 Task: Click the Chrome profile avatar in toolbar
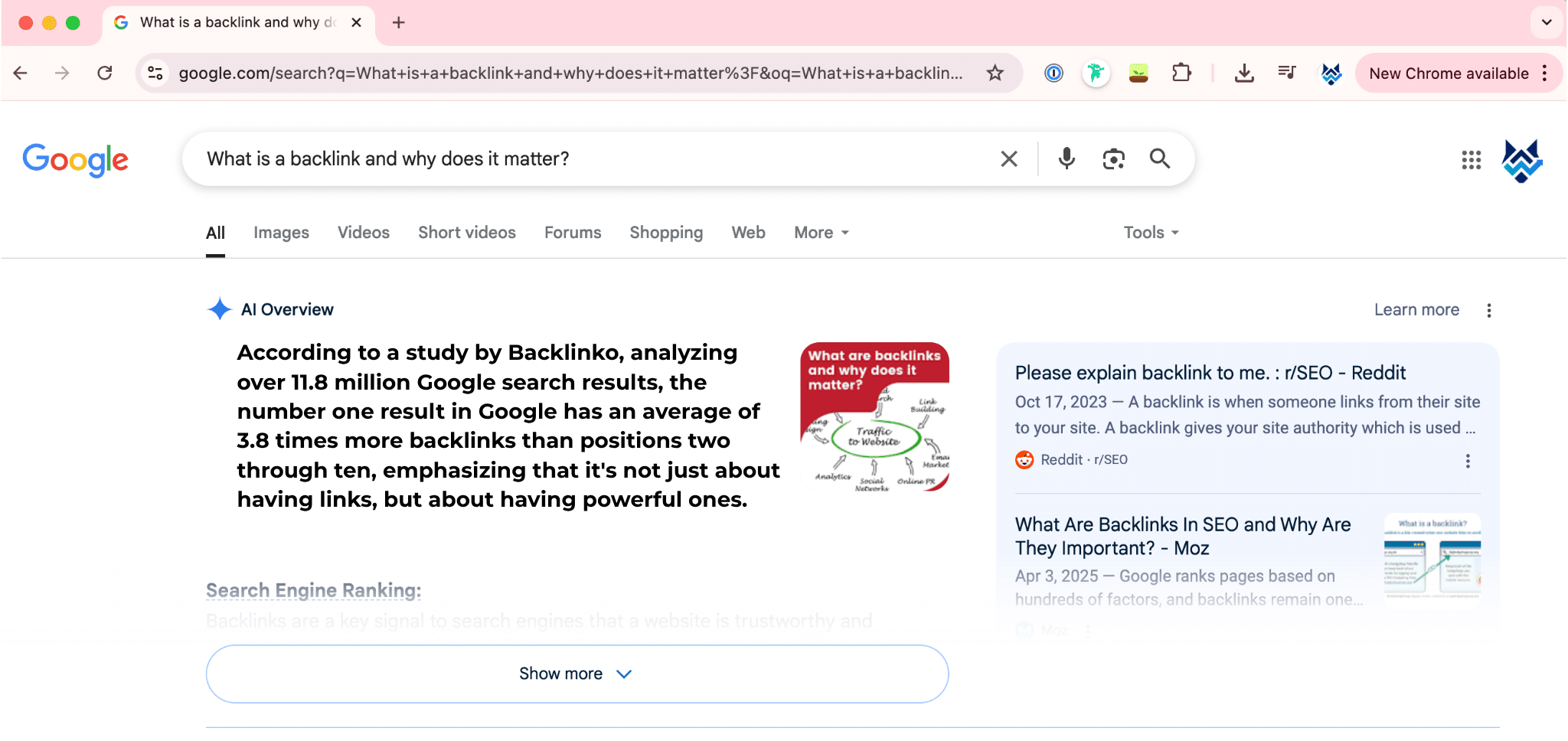pyautogui.click(x=1331, y=73)
